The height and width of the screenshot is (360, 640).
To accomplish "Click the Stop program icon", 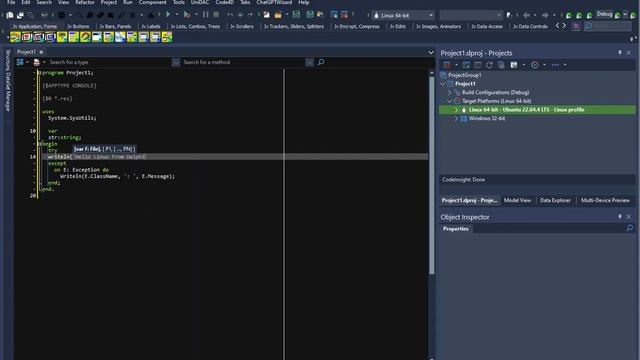I will [216, 15].
